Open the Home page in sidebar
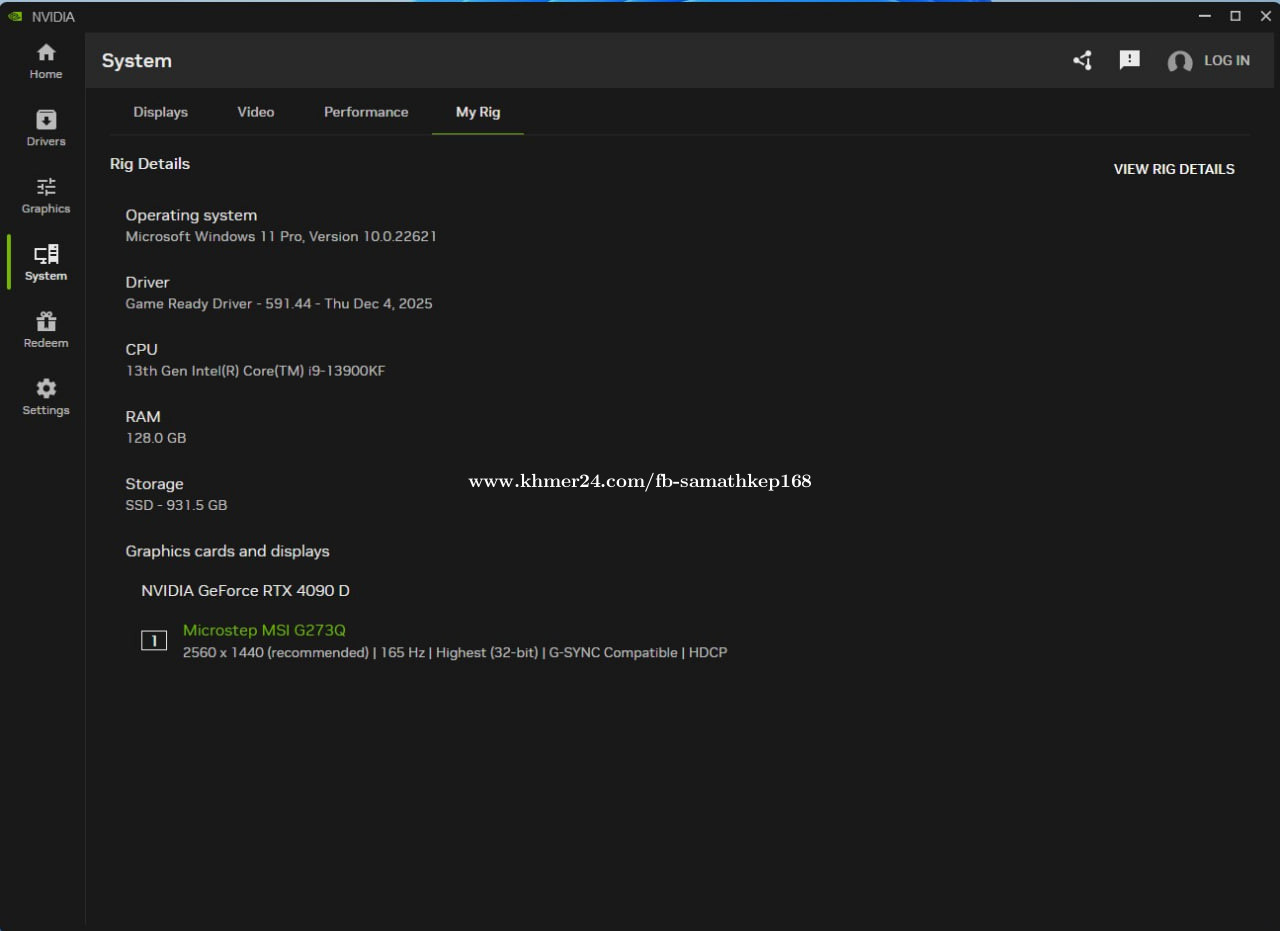1280x931 pixels. (x=46, y=61)
